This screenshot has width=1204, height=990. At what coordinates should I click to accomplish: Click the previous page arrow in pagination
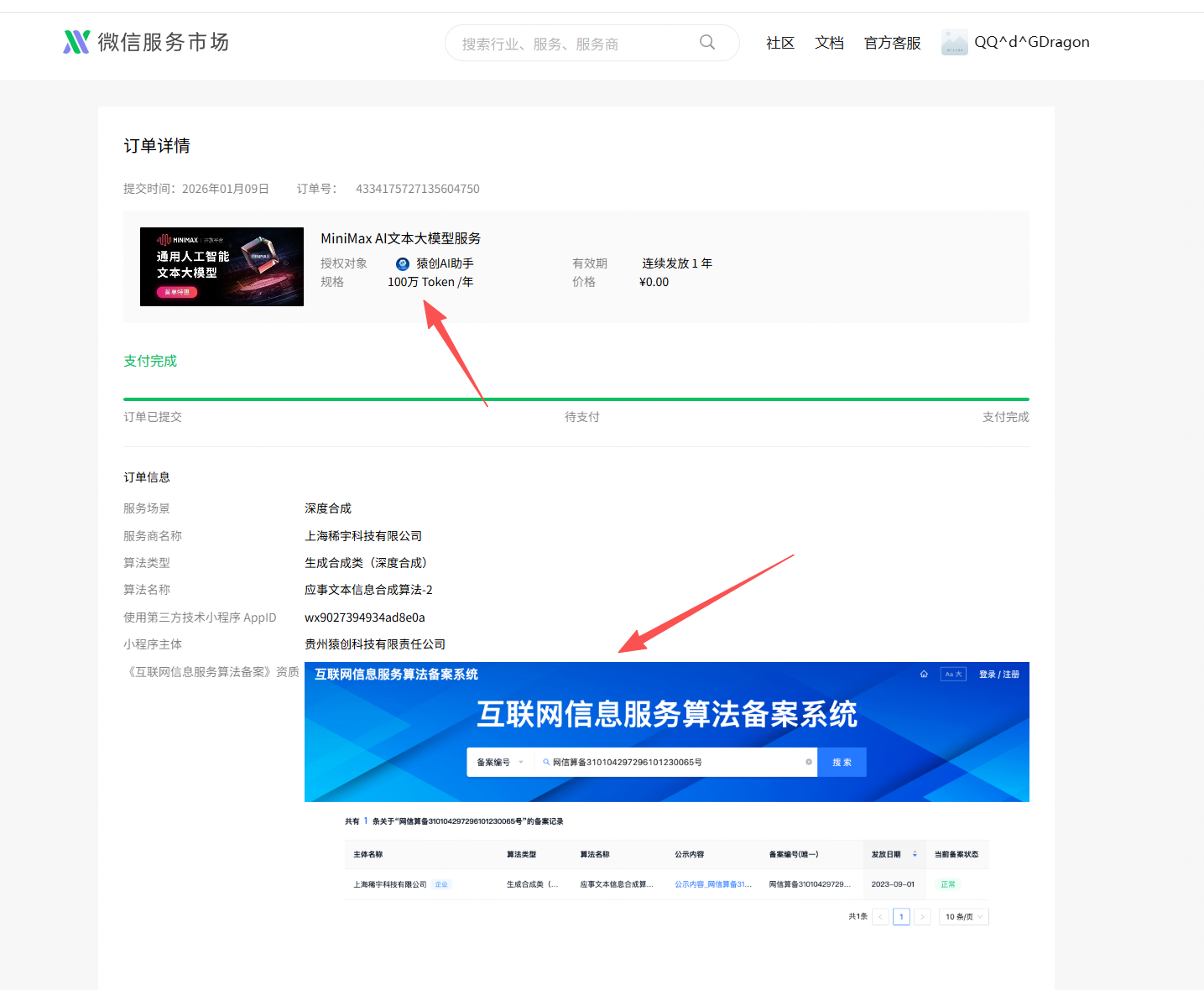point(880,916)
